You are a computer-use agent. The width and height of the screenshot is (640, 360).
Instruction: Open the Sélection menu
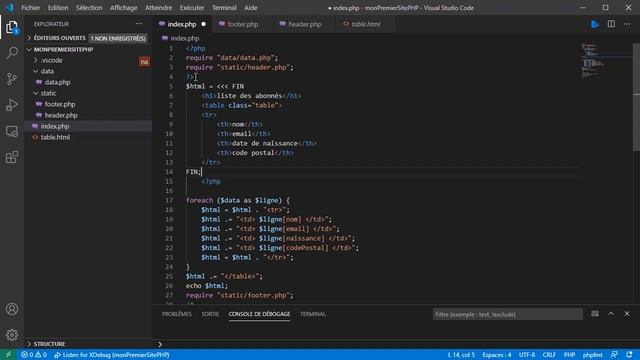(89, 7)
